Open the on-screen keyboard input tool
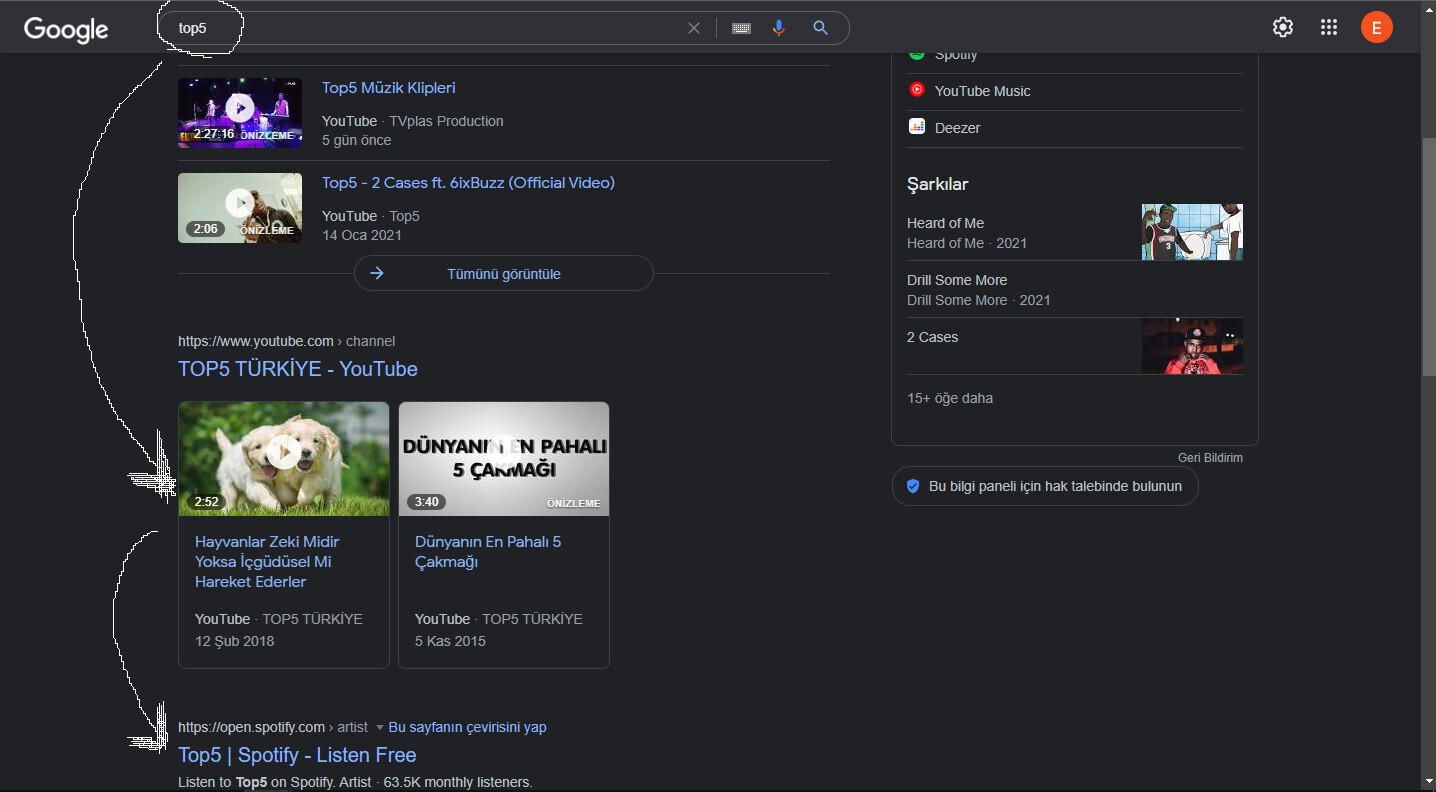 click(741, 28)
